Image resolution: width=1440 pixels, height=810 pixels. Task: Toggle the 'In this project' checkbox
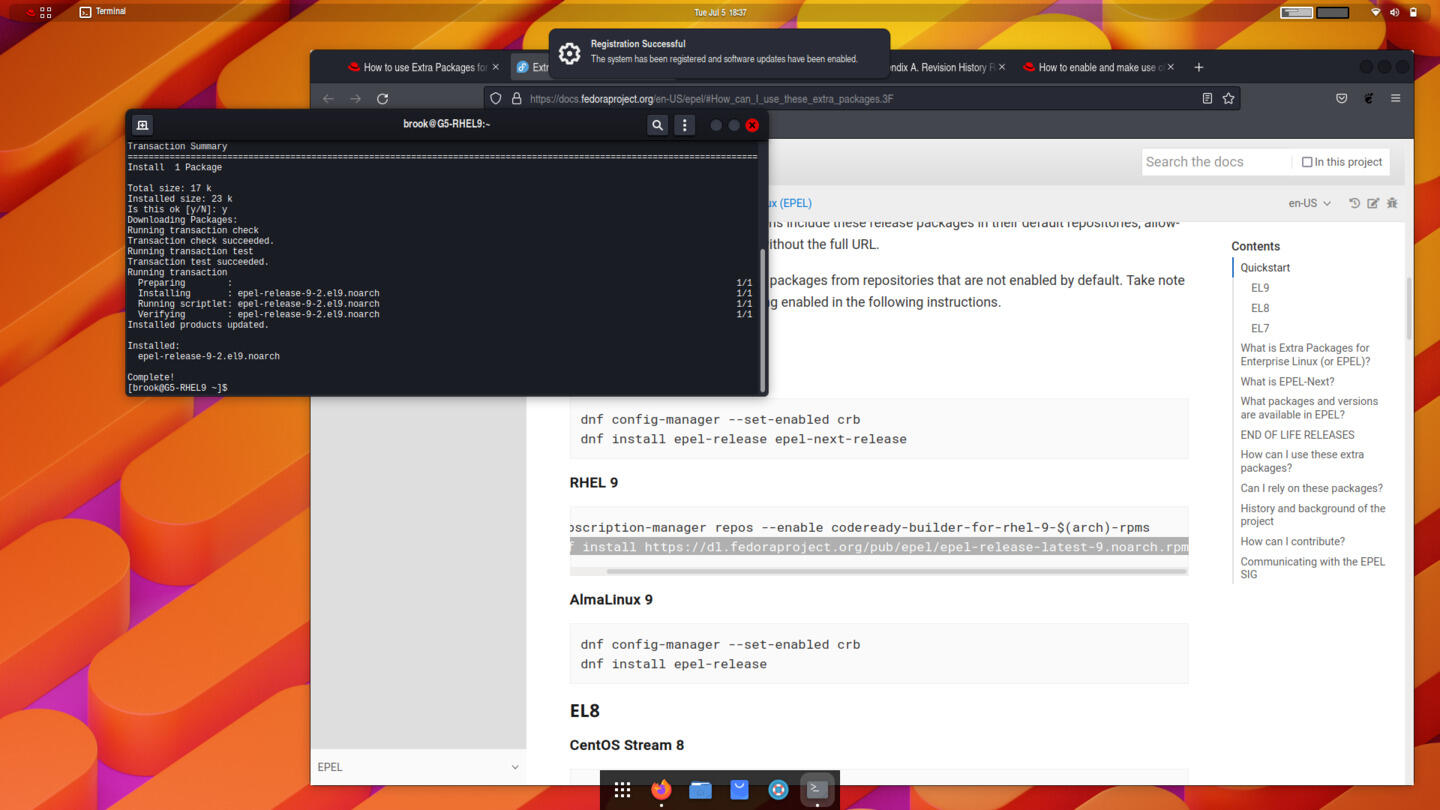pyautogui.click(x=1307, y=162)
